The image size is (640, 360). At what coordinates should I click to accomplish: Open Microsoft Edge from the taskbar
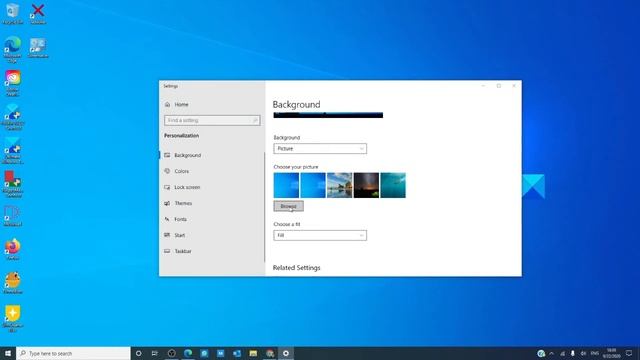point(188,353)
